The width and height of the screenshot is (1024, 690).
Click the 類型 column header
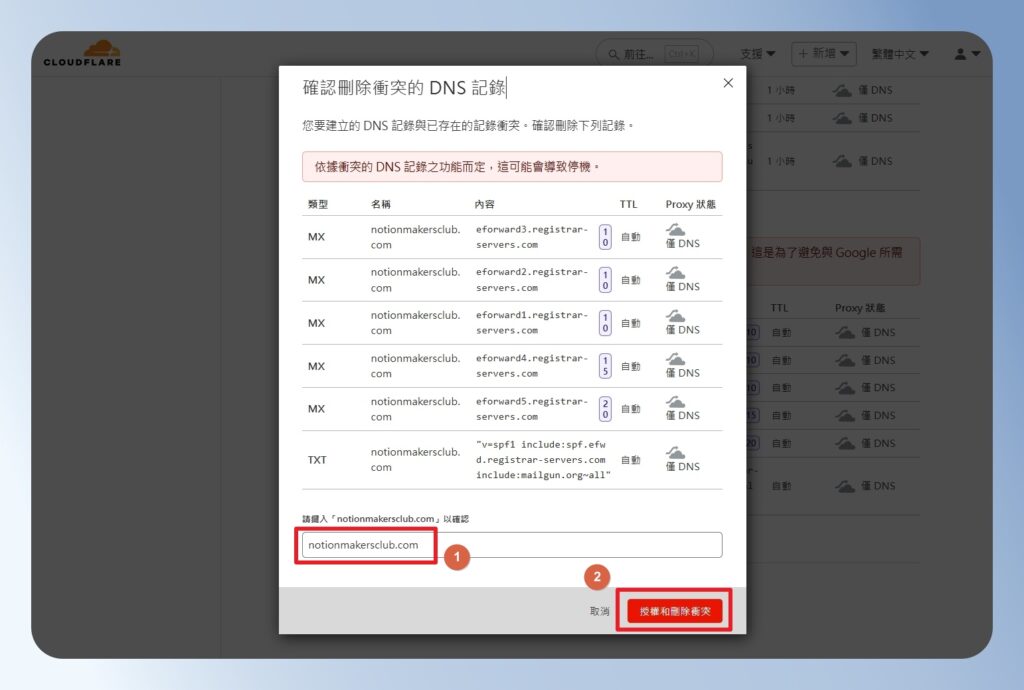(x=318, y=204)
